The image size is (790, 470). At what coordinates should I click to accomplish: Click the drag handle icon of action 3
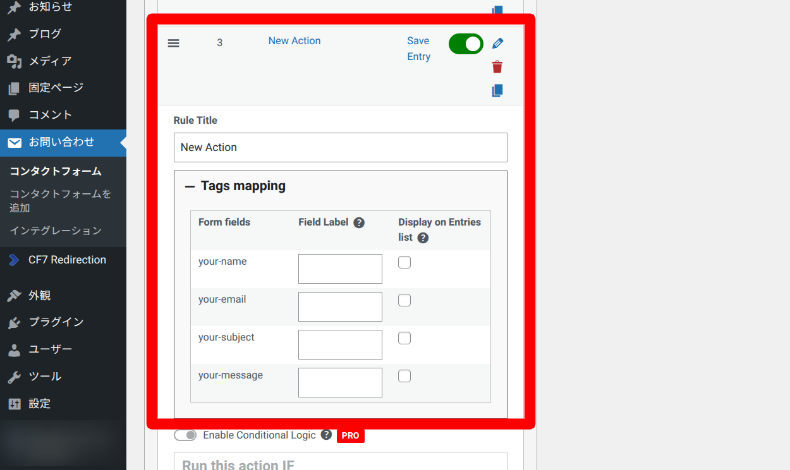173,43
